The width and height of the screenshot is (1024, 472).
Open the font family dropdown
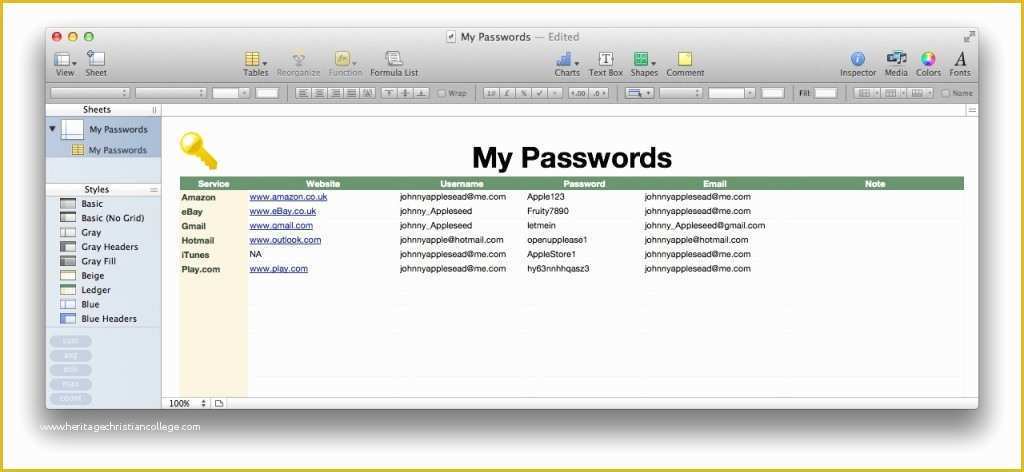(90, 93)
